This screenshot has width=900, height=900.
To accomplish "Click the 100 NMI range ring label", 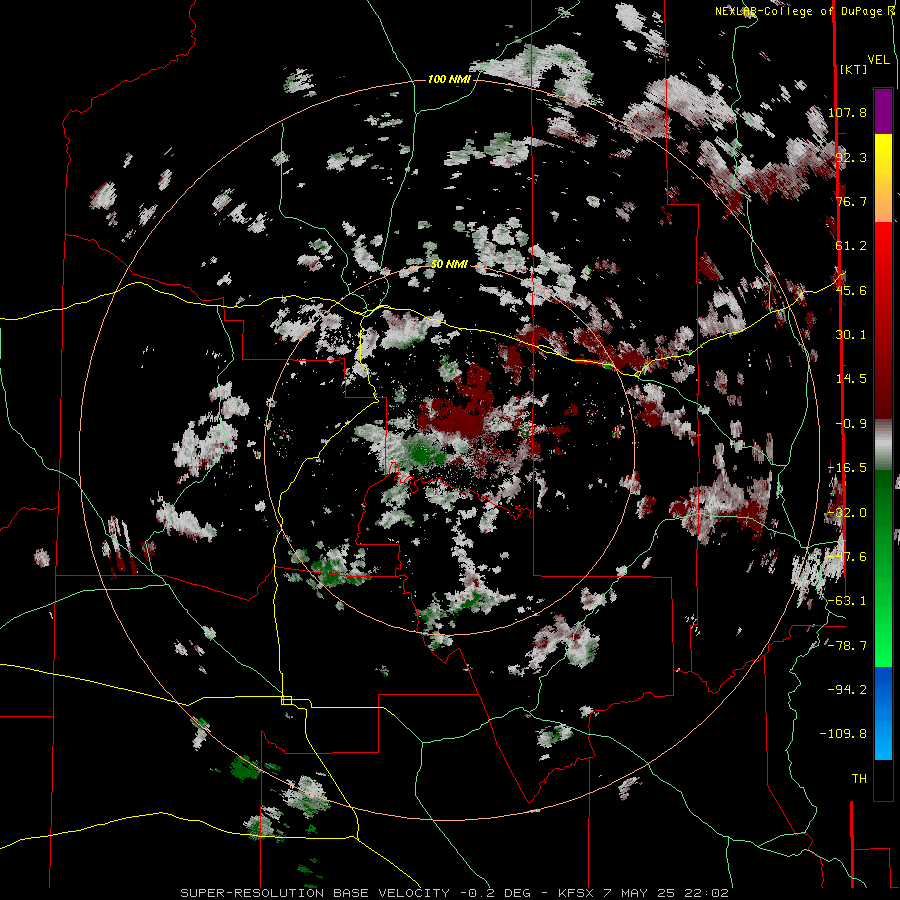I will [449, 79].
